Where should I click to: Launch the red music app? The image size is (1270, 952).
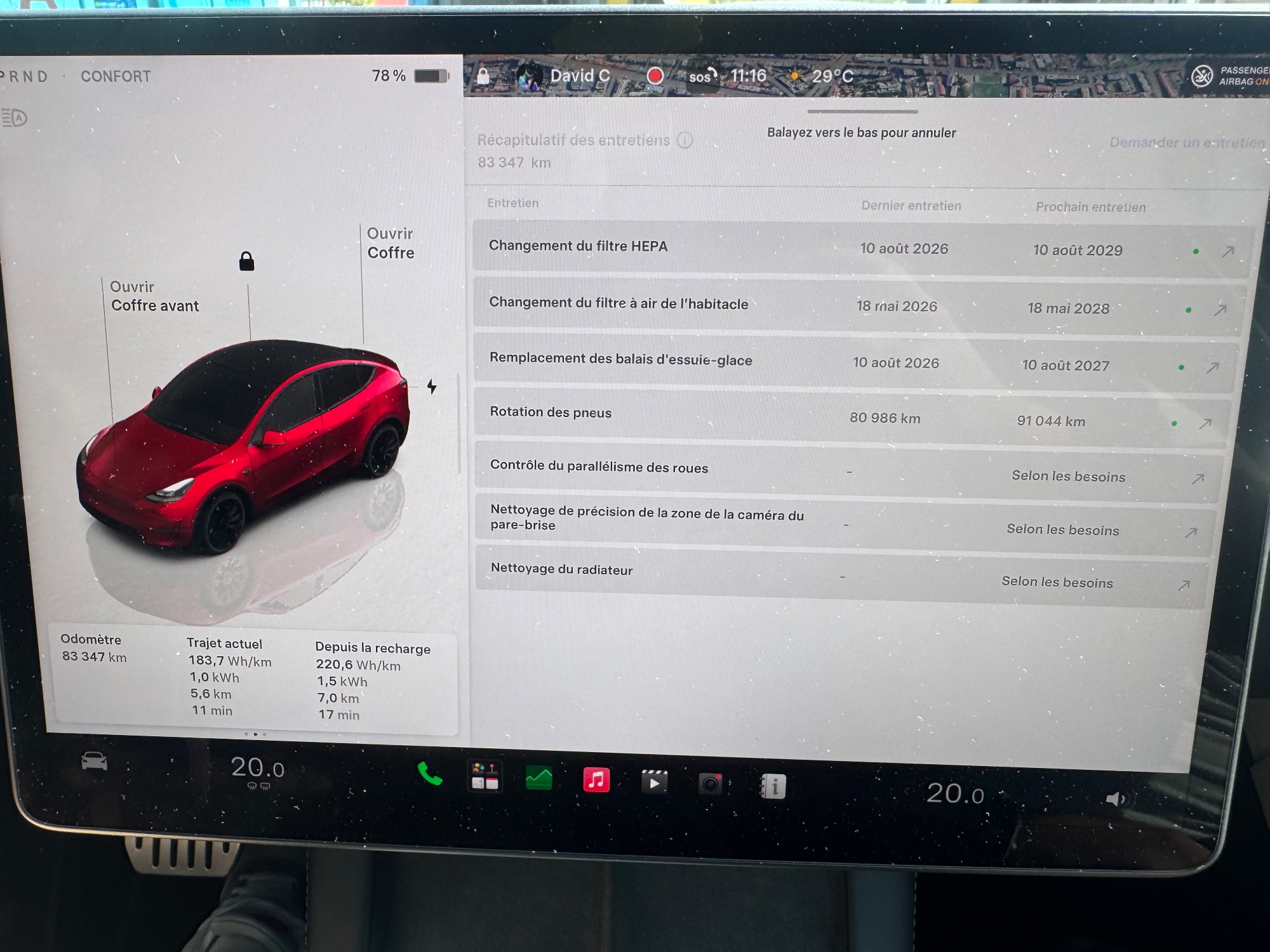[x=596, y=780]
